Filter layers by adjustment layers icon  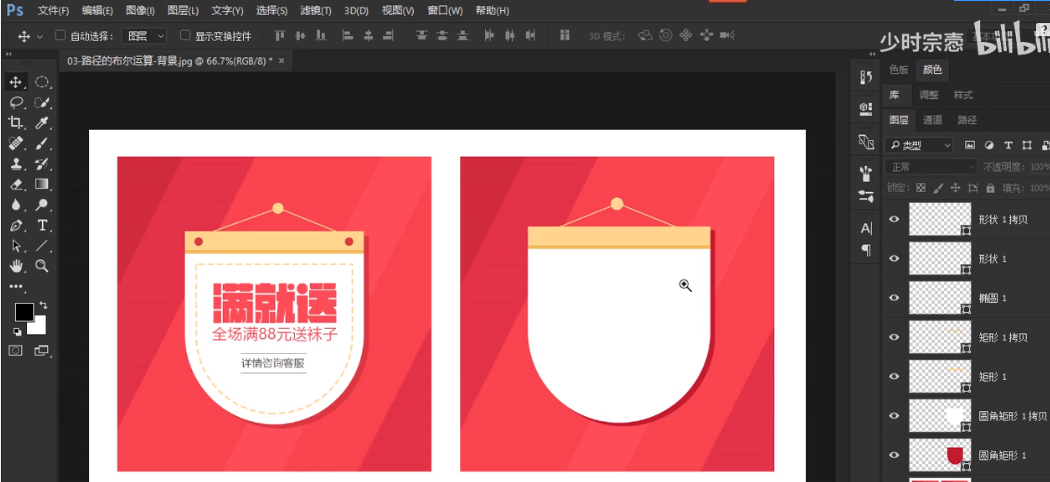click(989, 145)
